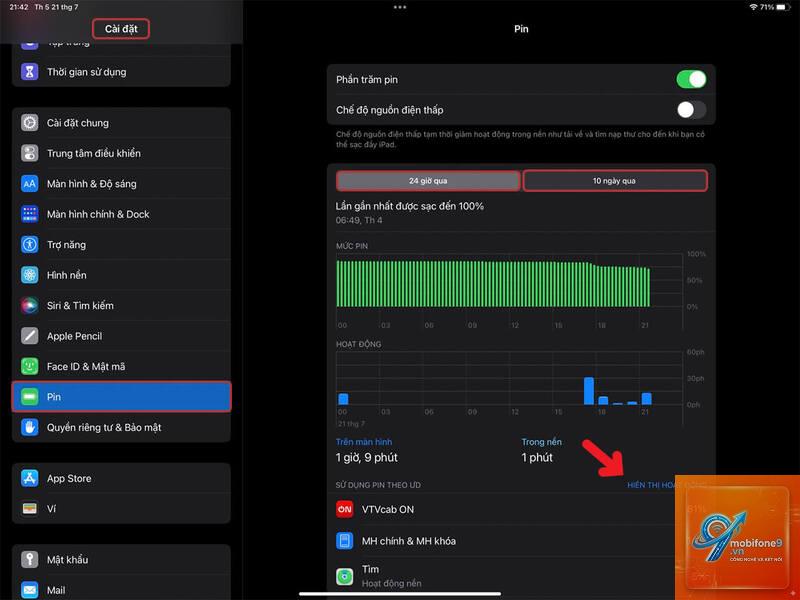800x600 pixels.
Task: Open Màn hình & Độ sáng settings
Action: pos(121,184)
